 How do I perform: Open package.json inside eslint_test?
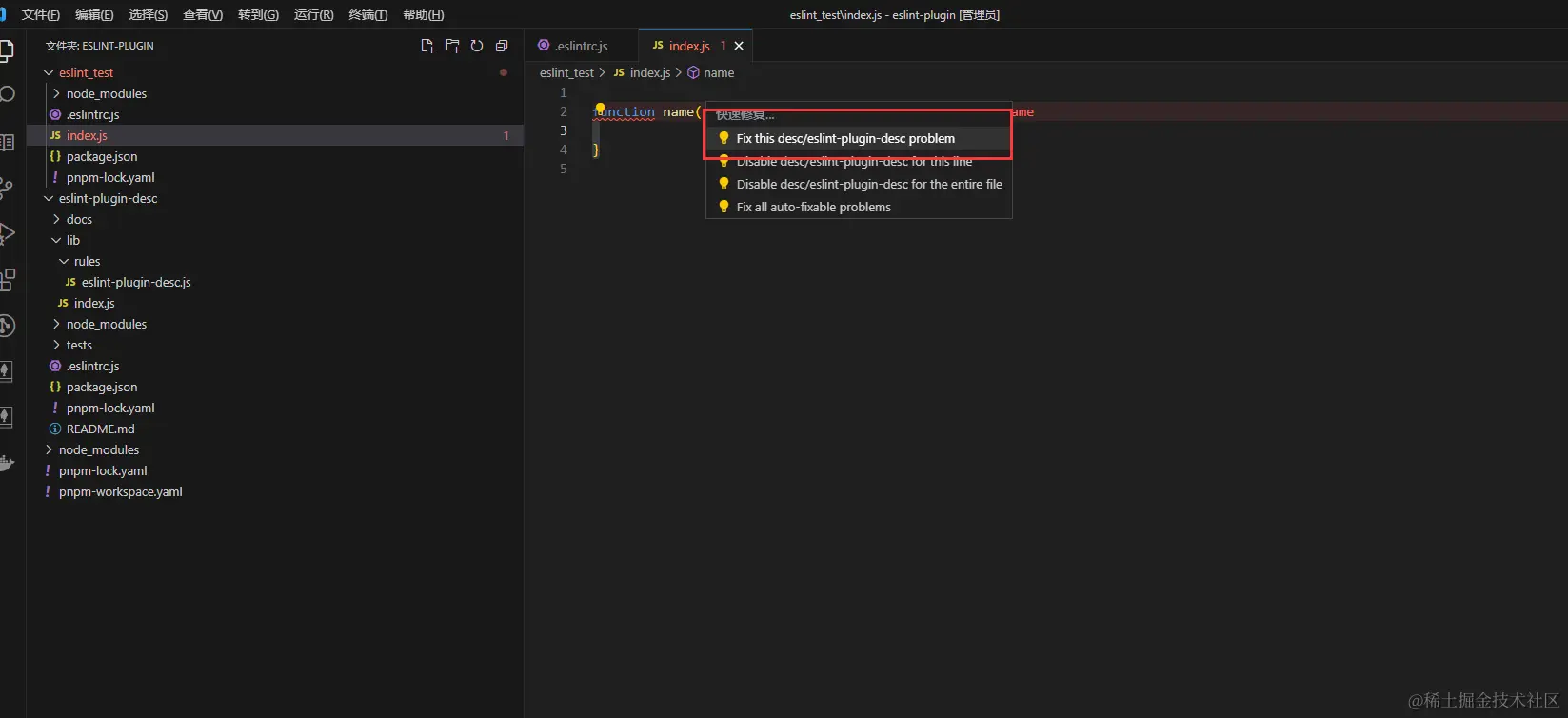tap(275, 156)
